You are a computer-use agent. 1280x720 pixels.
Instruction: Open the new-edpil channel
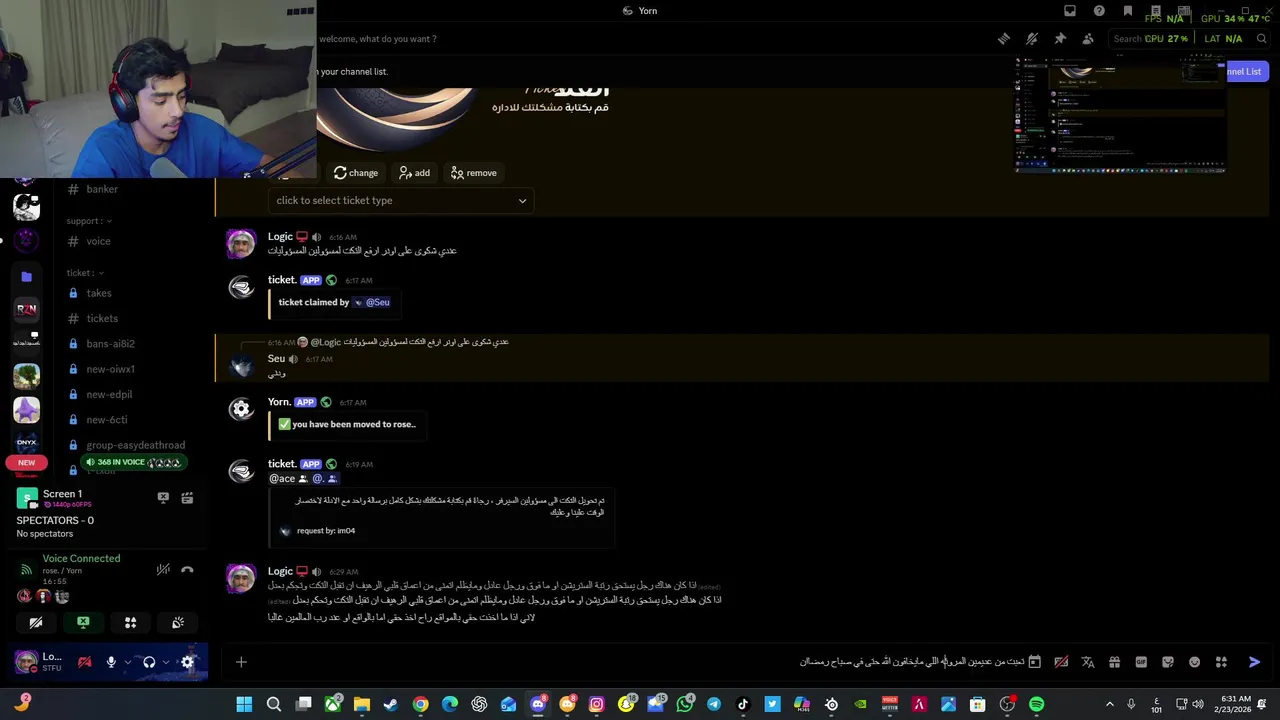coord(109,394)
